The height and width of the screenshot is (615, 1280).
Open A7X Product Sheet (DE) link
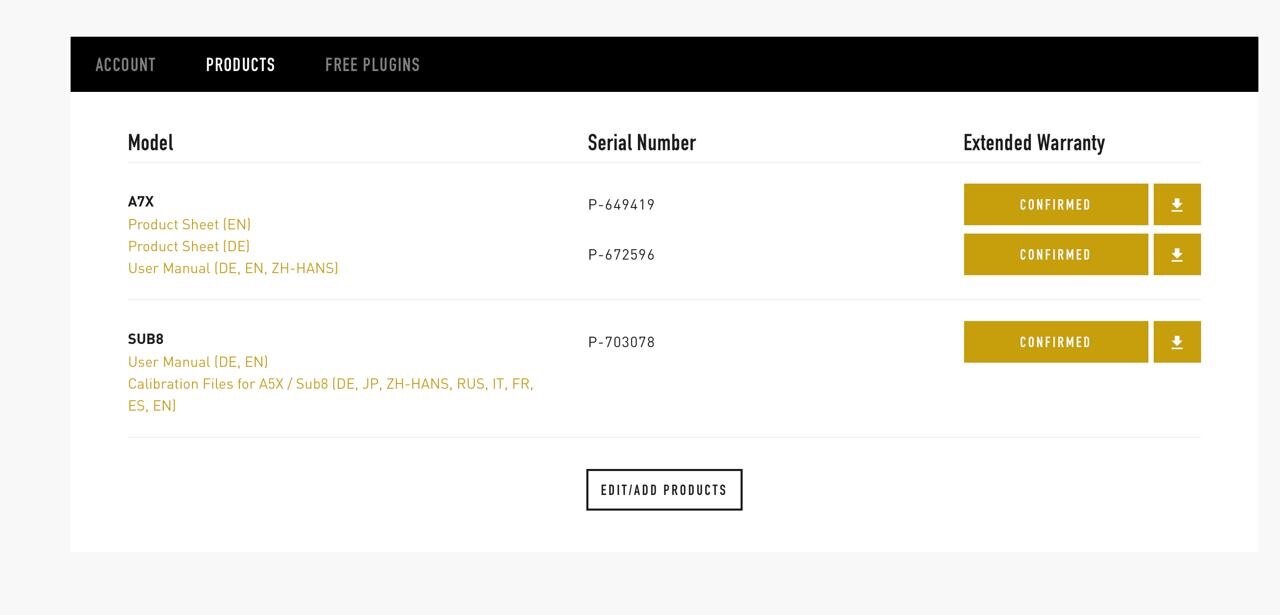click(189, 247)
